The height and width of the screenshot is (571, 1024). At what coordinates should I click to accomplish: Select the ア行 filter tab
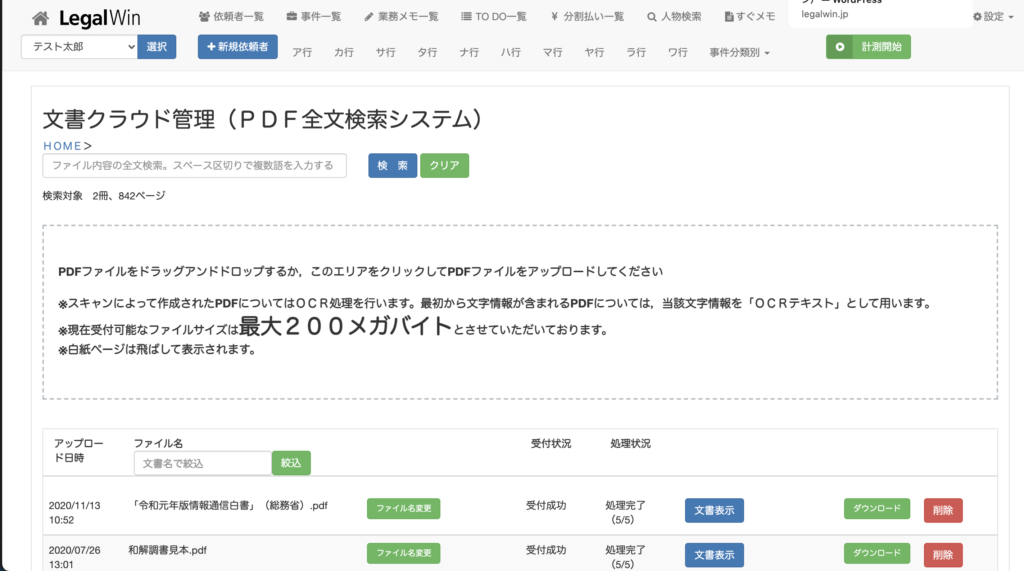click(302, 52)
